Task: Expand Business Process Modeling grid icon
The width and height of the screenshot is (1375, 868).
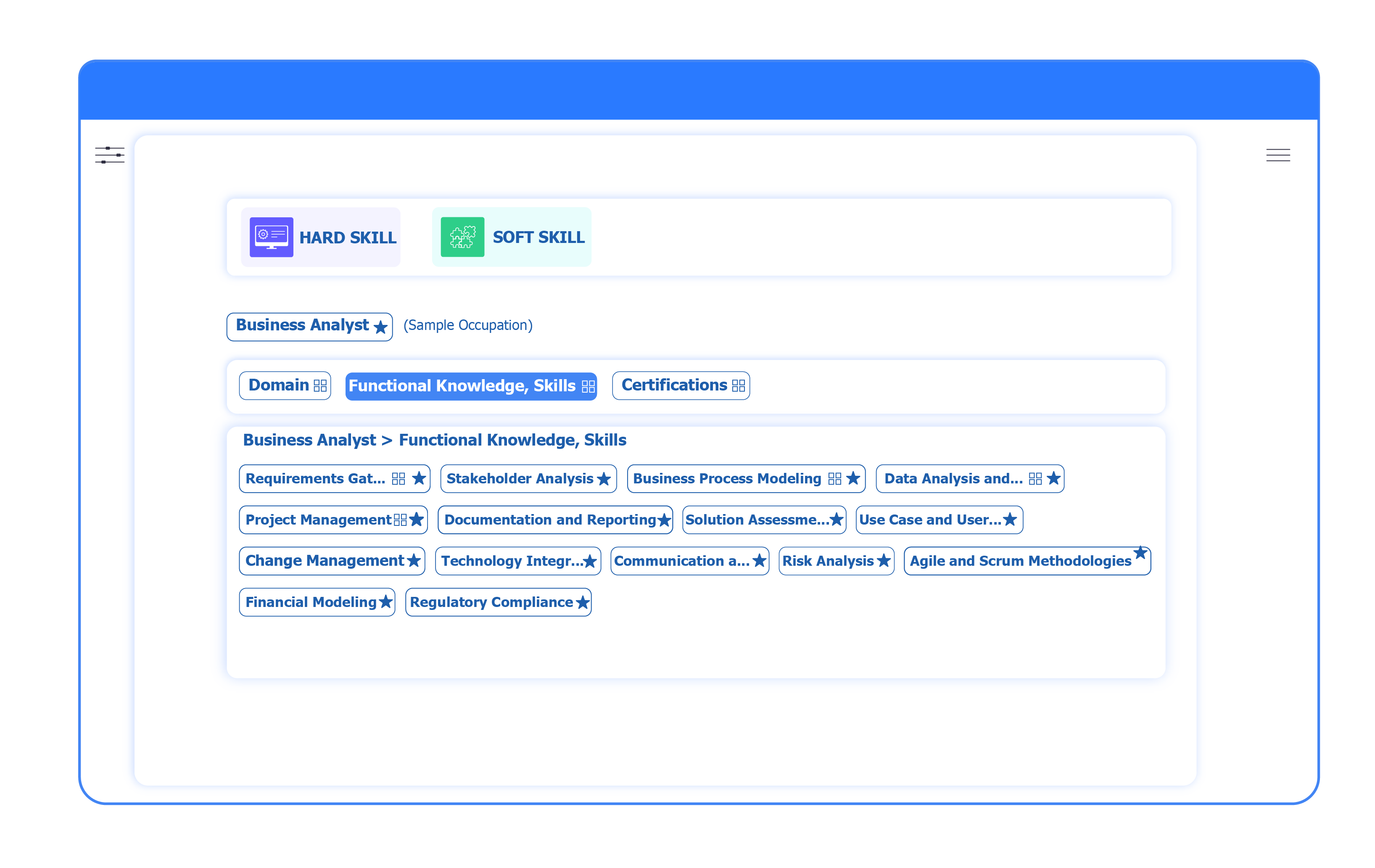Action: (834, 478)
